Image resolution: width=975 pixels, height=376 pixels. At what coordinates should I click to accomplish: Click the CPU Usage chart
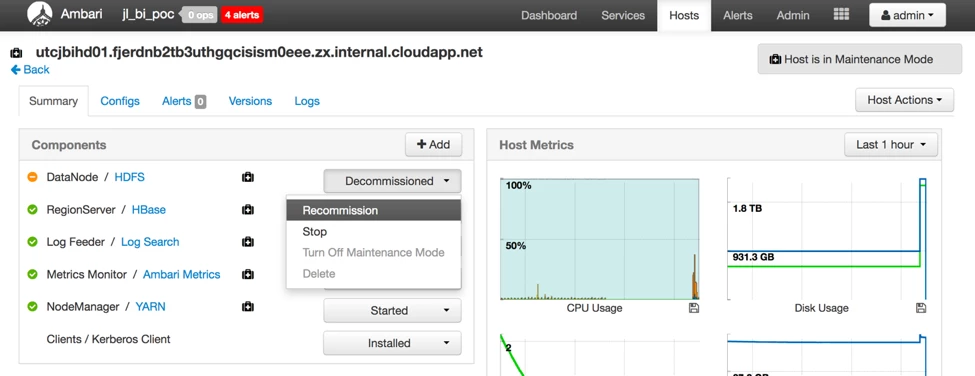599,239
